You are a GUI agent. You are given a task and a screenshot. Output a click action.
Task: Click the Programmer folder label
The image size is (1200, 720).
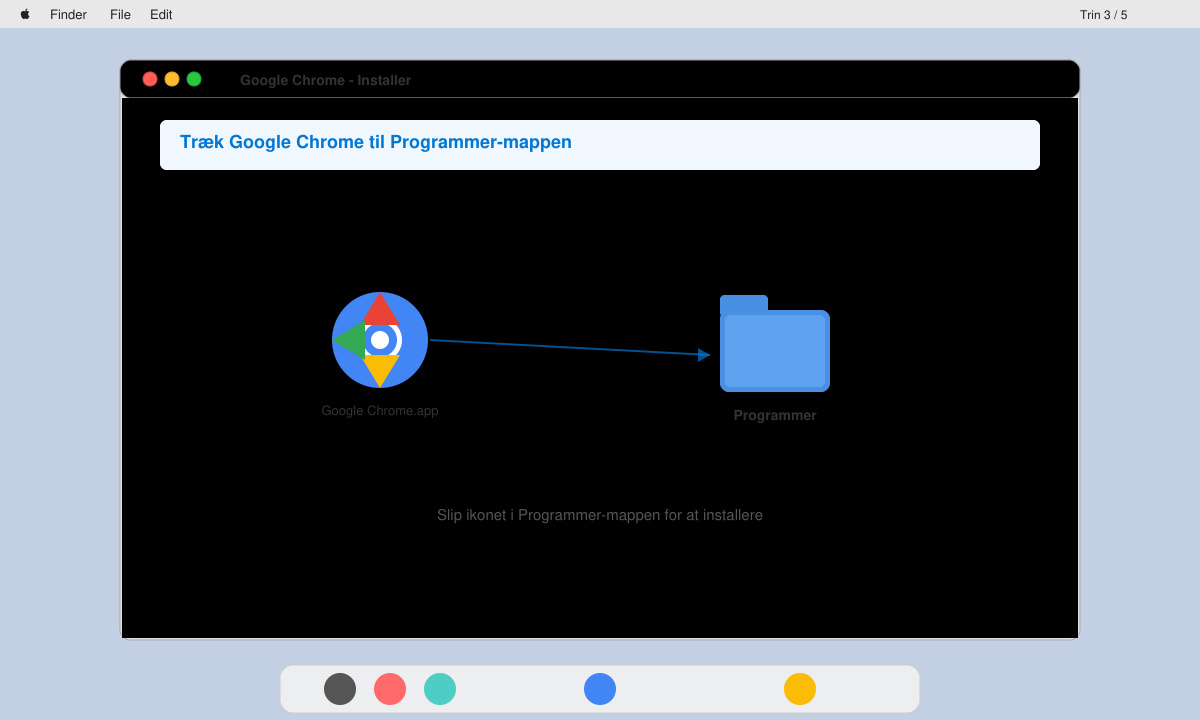point(775,415)
